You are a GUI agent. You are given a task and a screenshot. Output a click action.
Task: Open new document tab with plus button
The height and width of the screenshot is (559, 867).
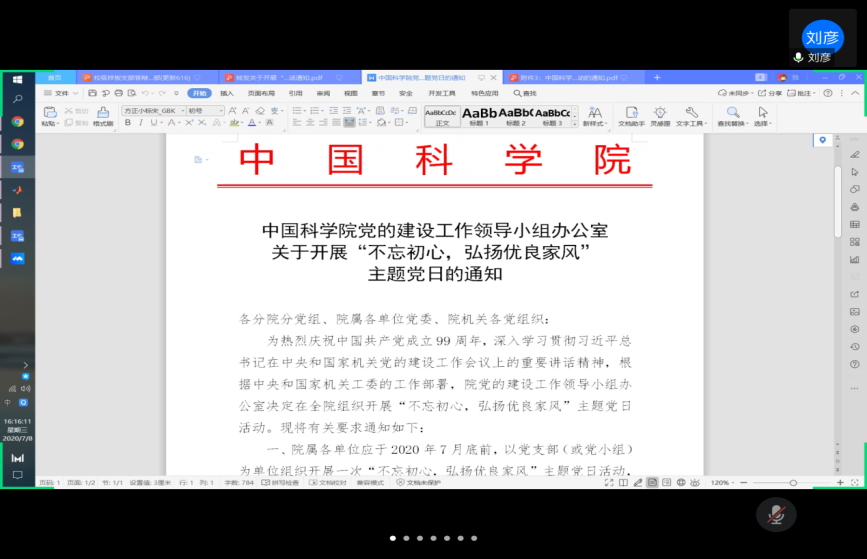pyautogui.click(x=657, y=77)
